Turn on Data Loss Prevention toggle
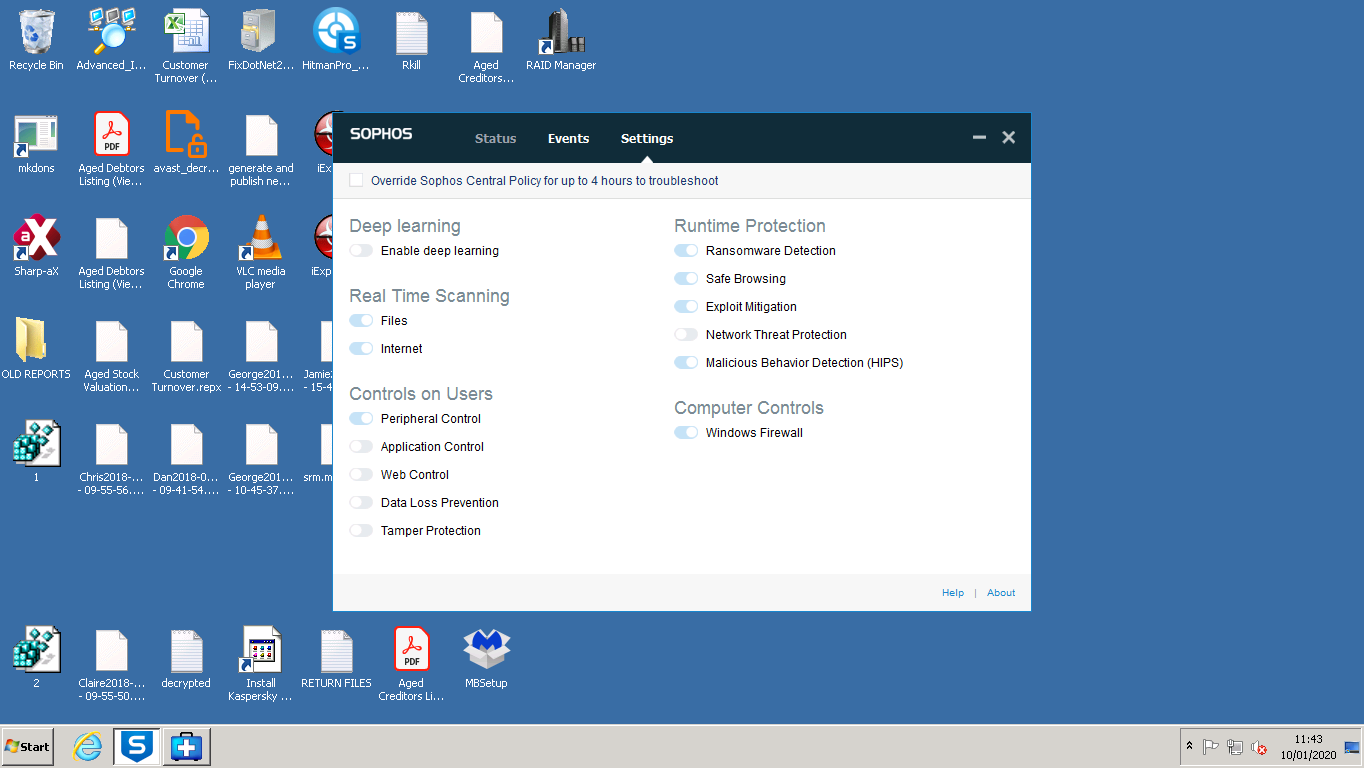 [361, 503]
